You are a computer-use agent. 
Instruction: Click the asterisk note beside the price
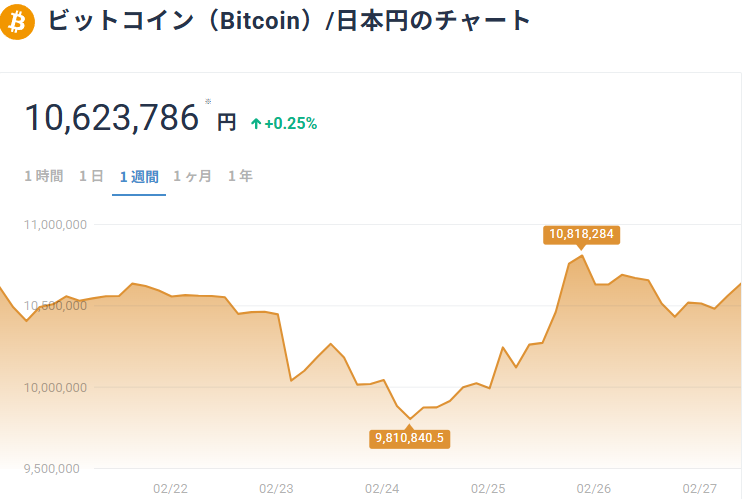(208, 102)
